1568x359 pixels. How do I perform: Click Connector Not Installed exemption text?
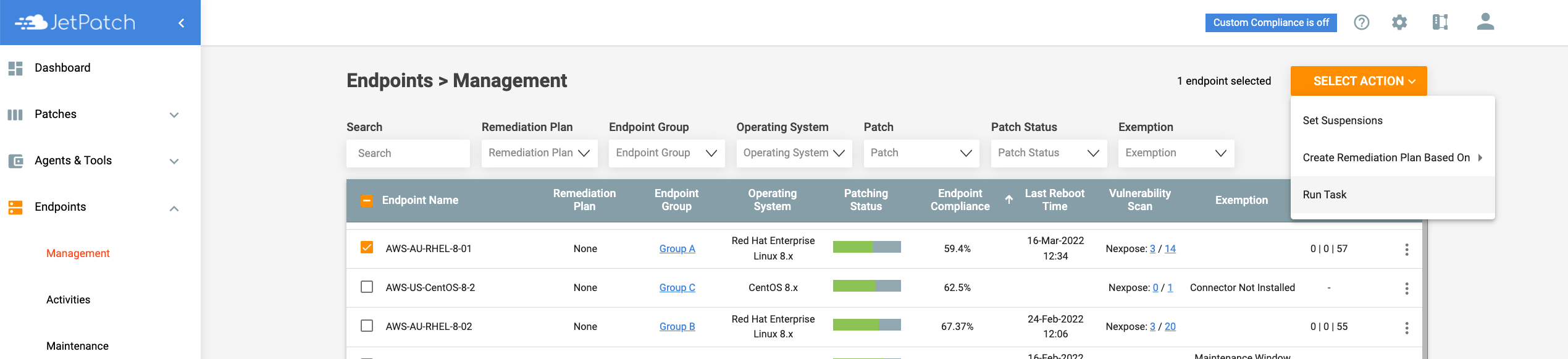pos(1242,287)
